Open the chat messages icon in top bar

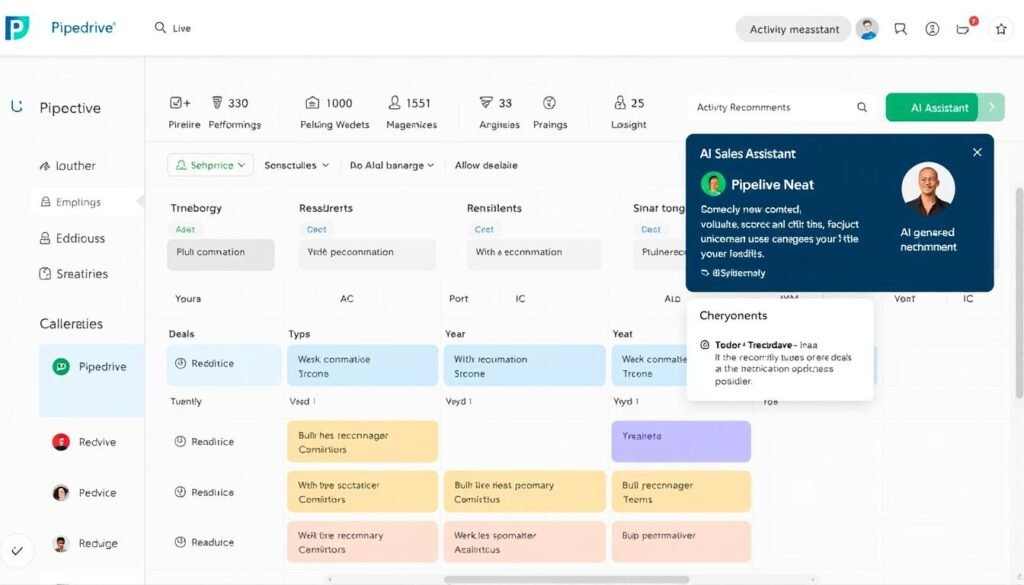pos(900,29)
